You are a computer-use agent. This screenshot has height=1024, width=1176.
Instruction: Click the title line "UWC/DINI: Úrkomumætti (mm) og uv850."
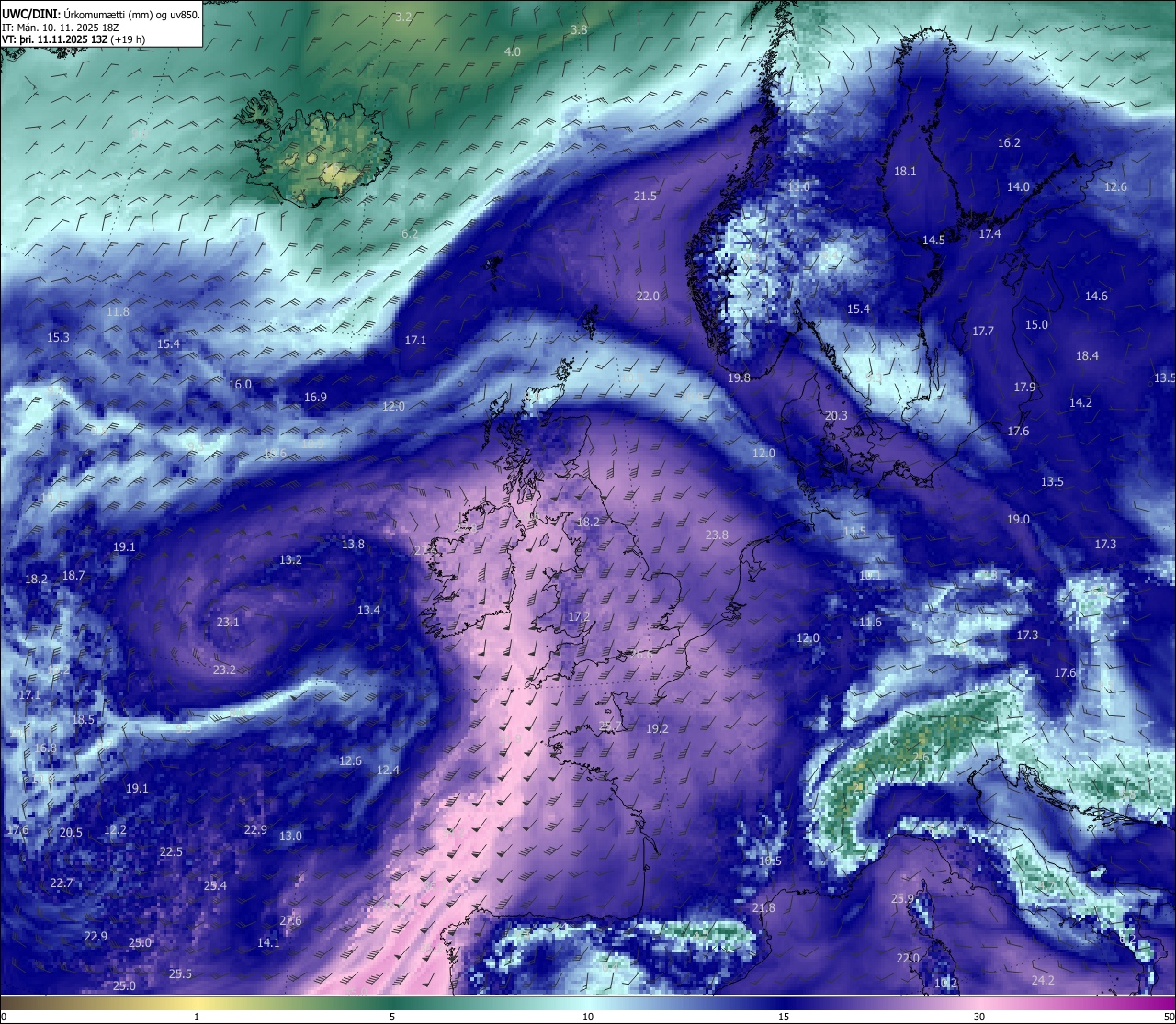point(101,15)
